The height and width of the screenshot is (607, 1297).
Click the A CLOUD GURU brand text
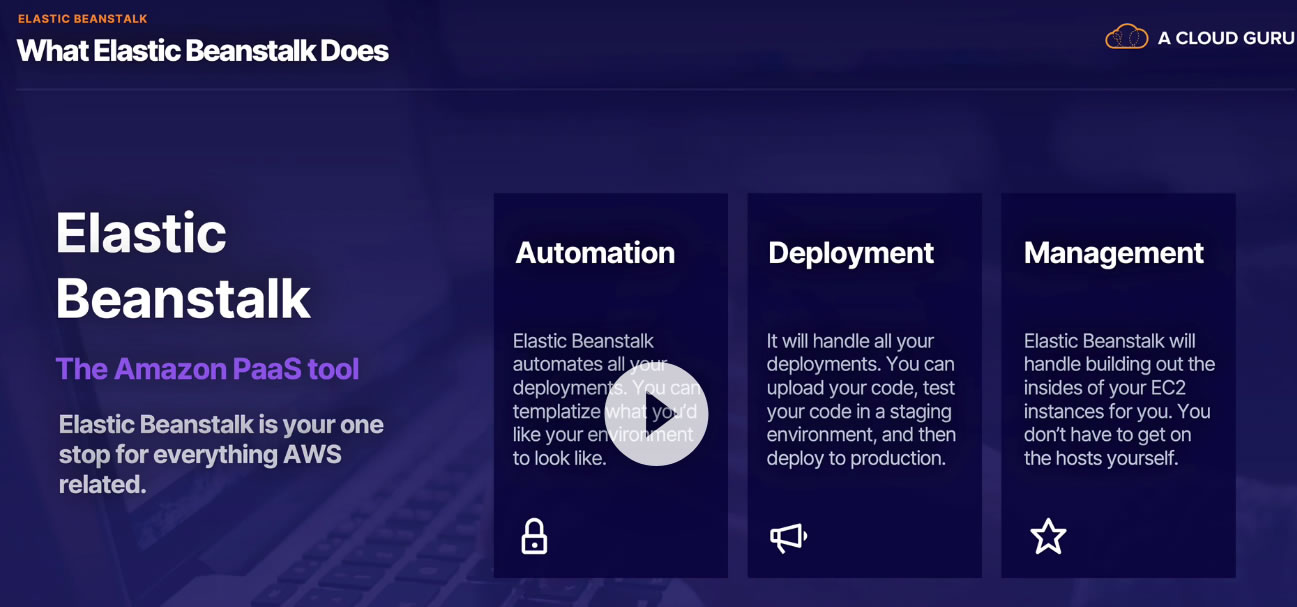click(1226, 38)
